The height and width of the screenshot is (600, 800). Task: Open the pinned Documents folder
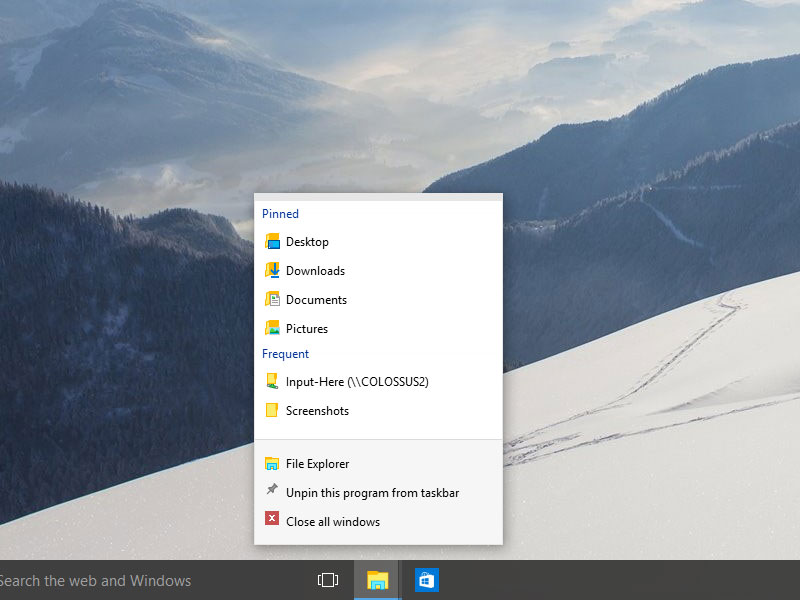(x=378, y=300)
